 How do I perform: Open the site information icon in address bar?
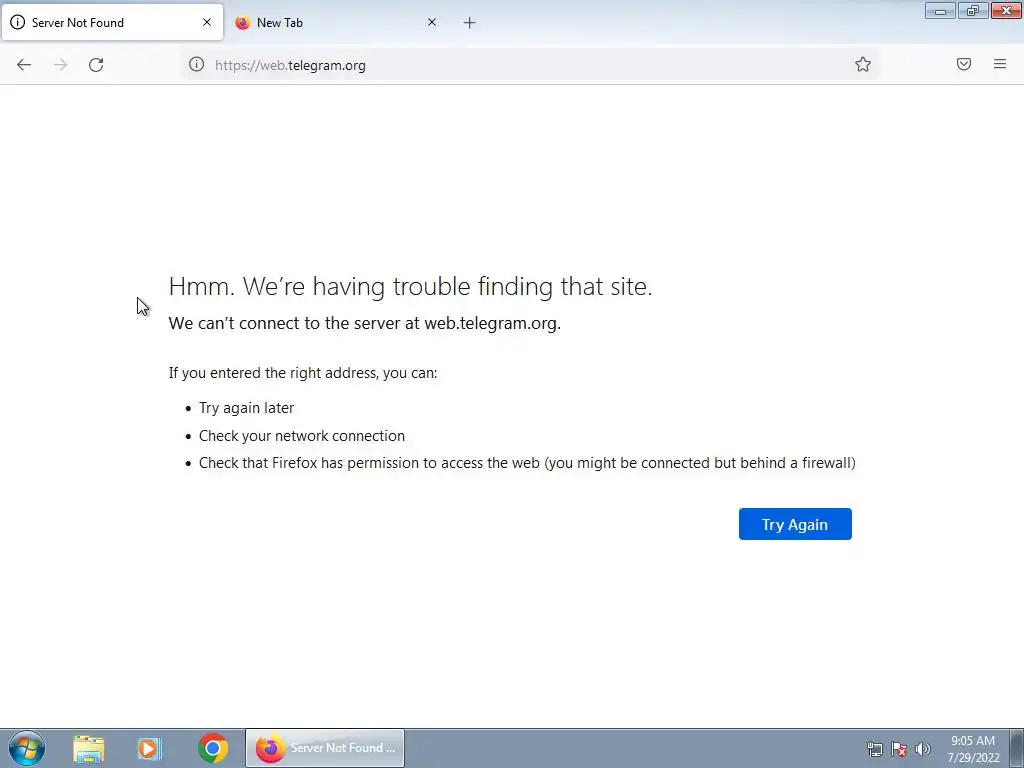[x=197, y=64]
